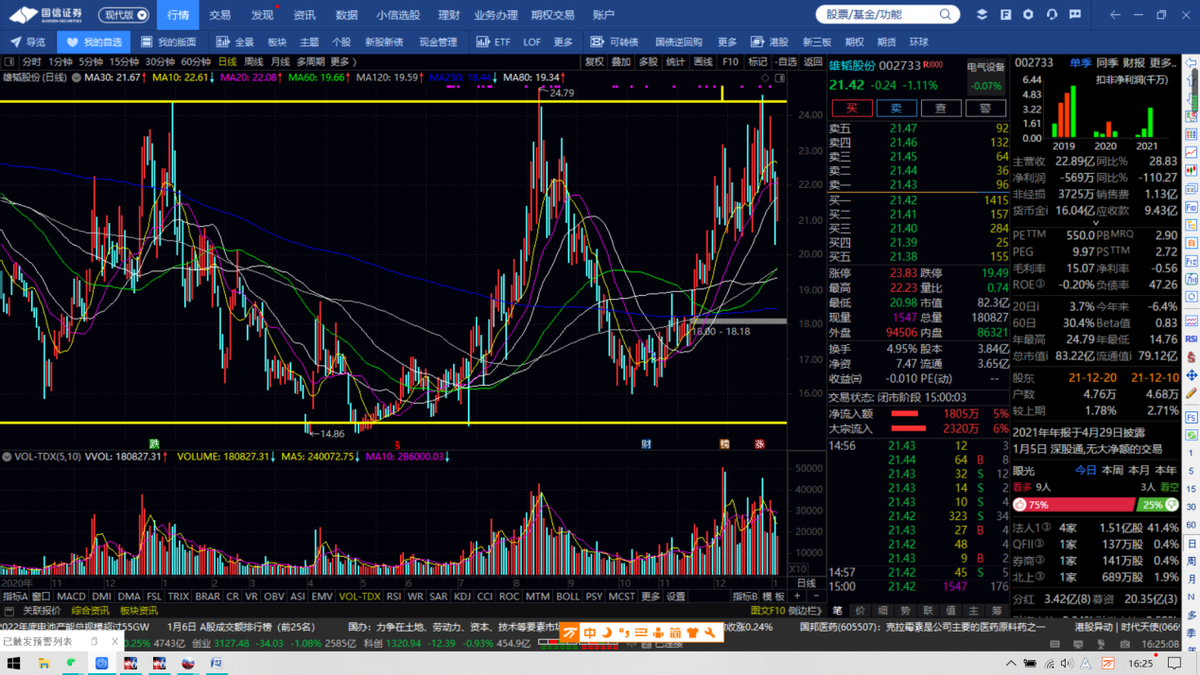Click the left arrow icon atop right sidebar
Viewport: 1200px width, 675px height.
coord(1191,62)
